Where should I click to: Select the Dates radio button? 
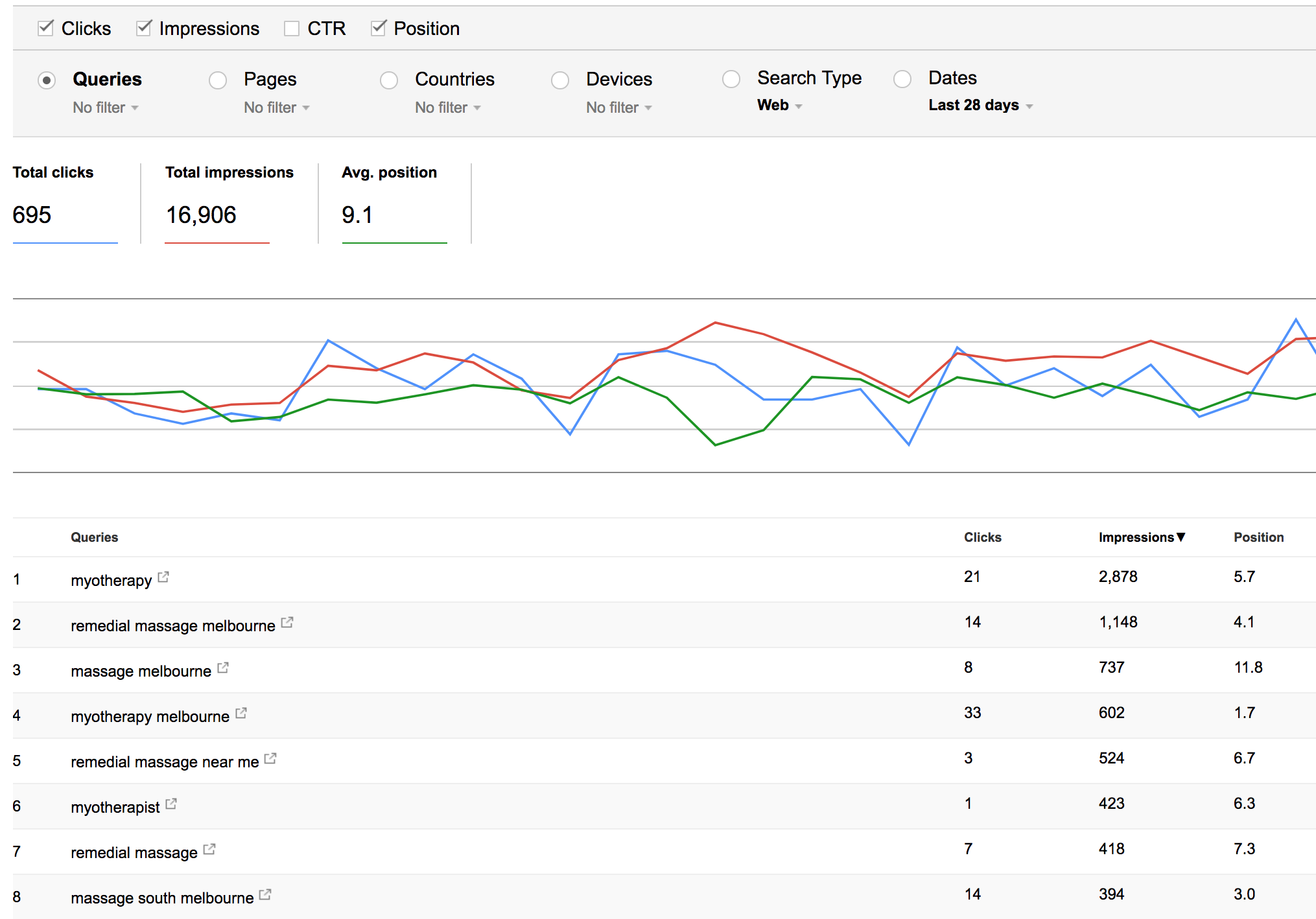click(902, 79)
